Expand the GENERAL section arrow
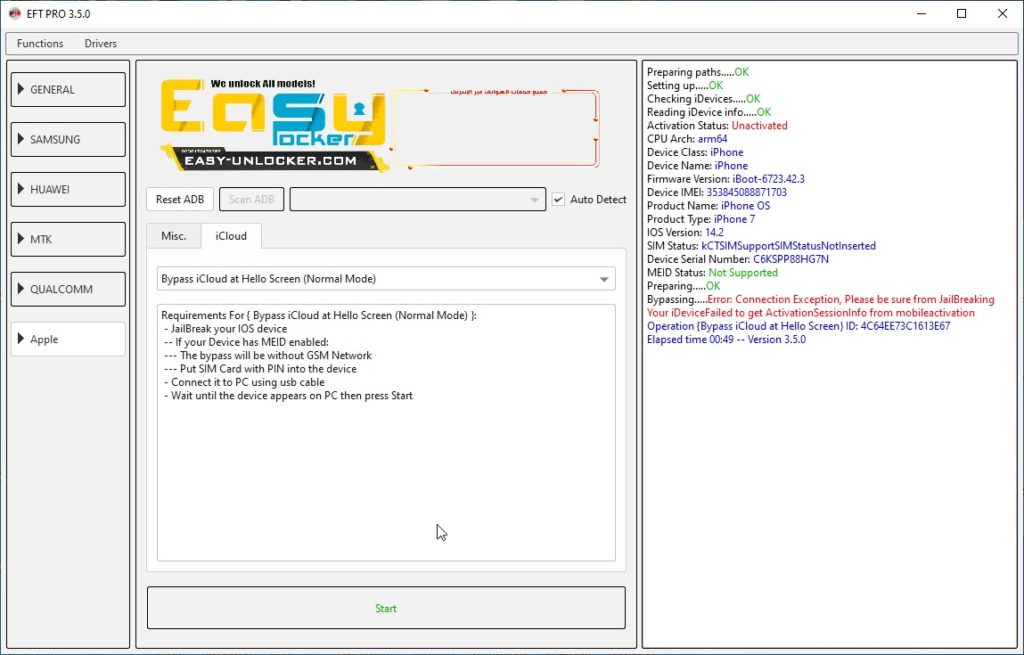Screen dimensions: 1024x655 pos(21,89)
